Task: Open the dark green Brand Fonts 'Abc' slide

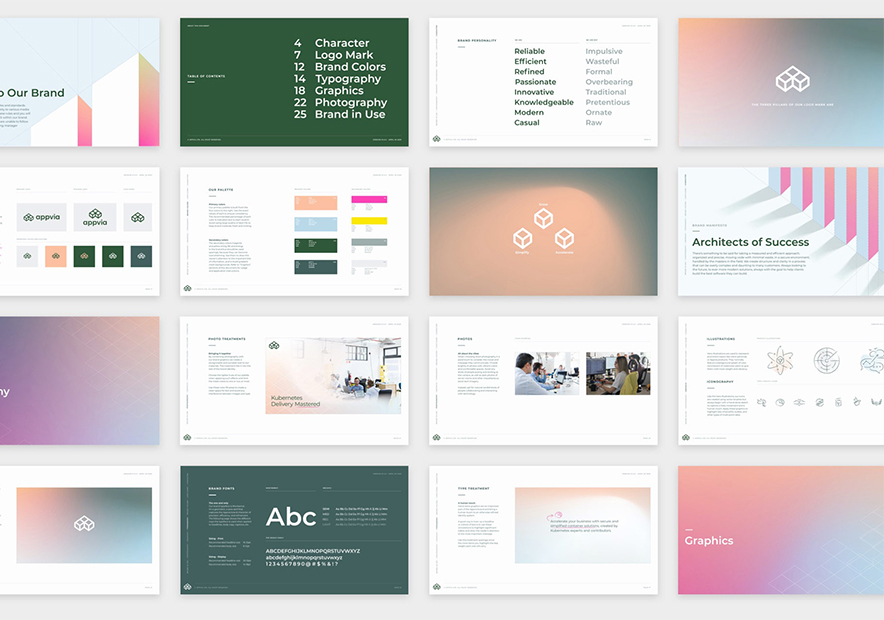Action: tap(294, 530)
